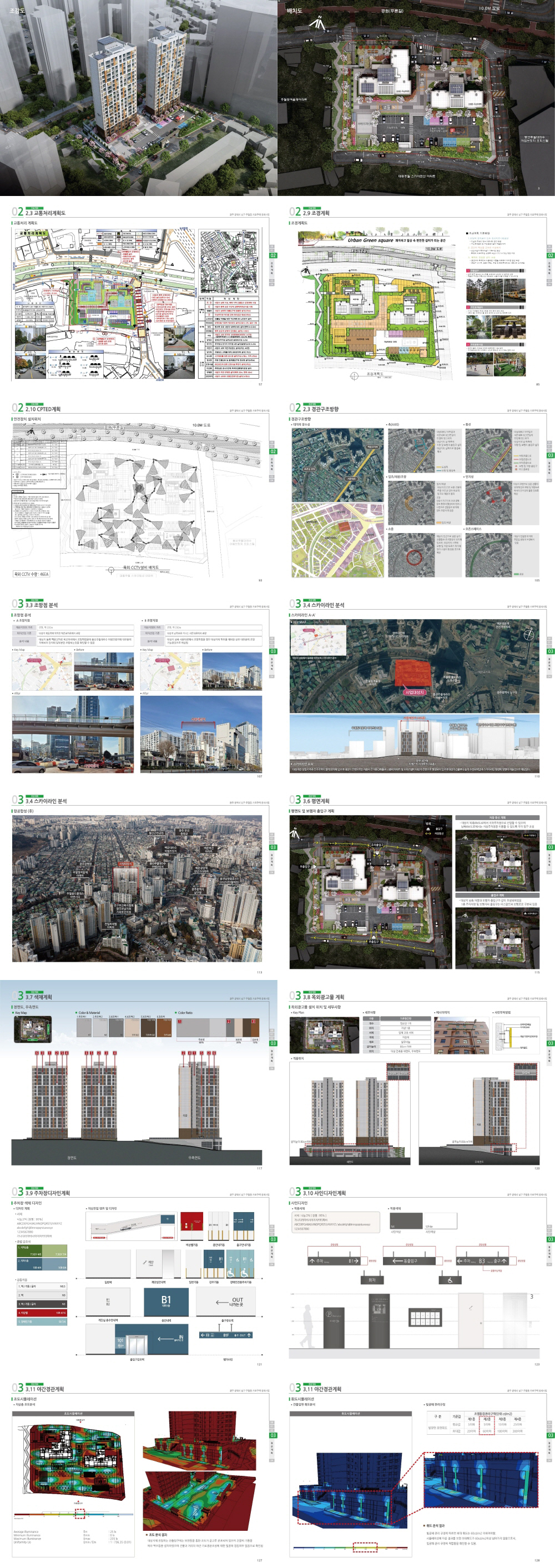Click the wheelchair accessibility sign icon
Viewport: 555px width, 1568px height.
click(450, 1280)
